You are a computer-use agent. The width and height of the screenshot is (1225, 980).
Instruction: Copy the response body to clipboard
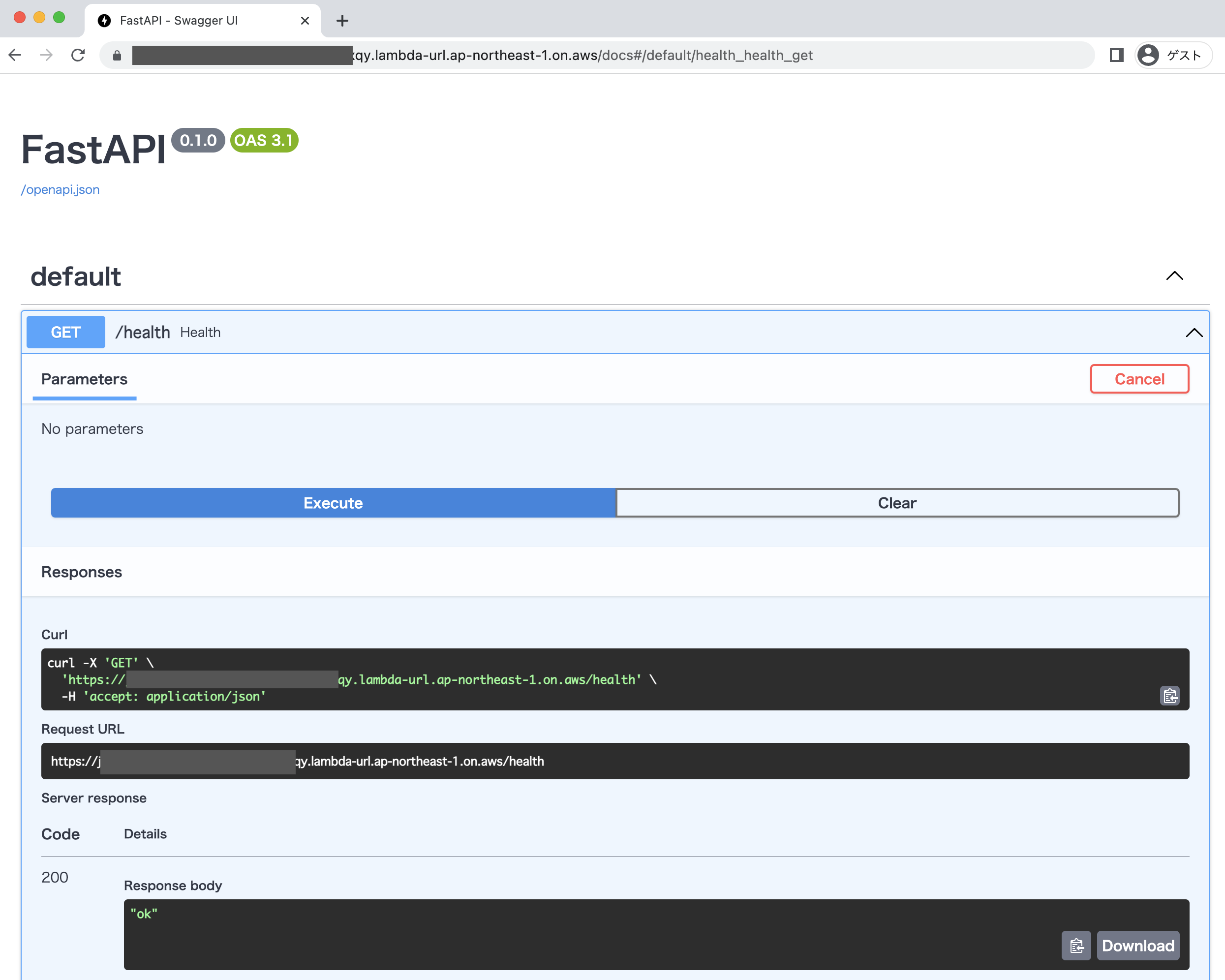tap(1077, 946)
